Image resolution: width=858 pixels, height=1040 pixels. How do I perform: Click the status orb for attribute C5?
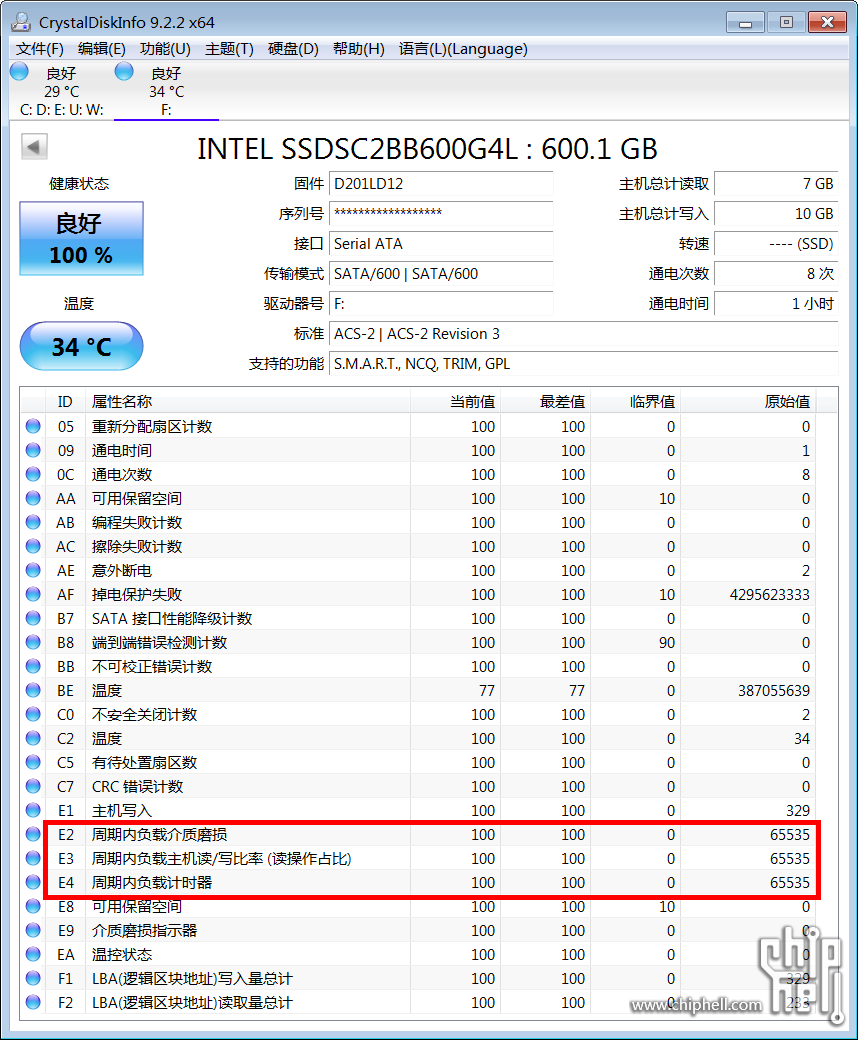[33, 762]
